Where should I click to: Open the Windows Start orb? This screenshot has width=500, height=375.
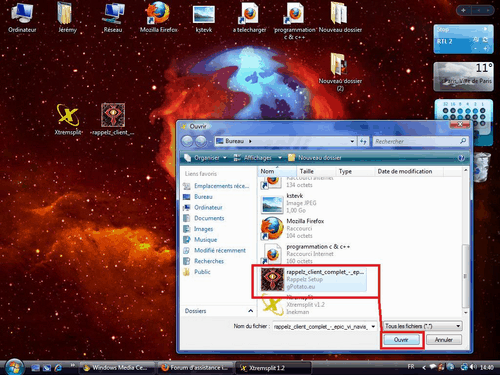click(x=14, y=367)
